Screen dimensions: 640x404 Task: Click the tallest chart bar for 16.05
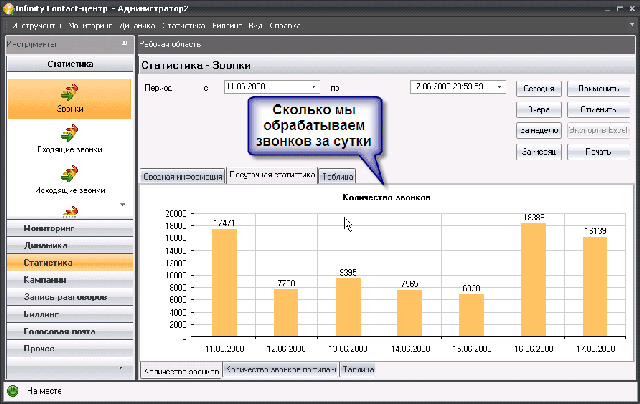(533, 280)
